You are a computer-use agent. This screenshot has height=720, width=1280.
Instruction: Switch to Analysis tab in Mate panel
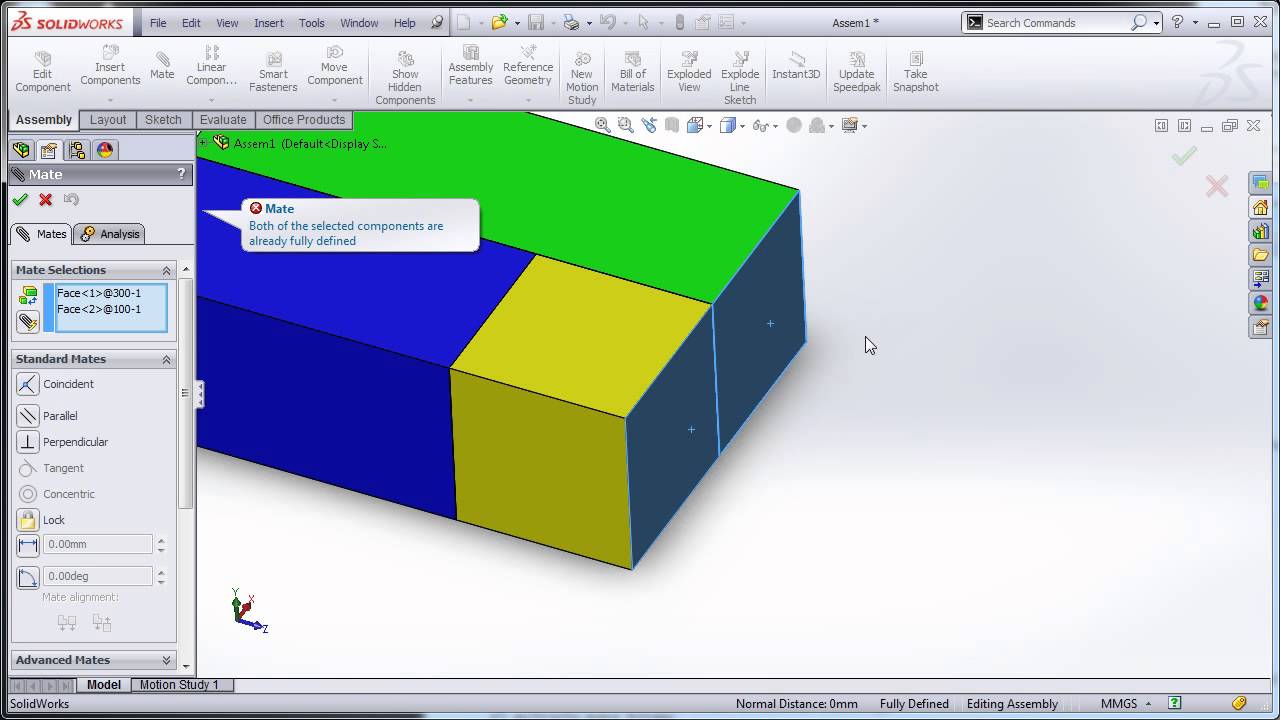coord(111,234)
